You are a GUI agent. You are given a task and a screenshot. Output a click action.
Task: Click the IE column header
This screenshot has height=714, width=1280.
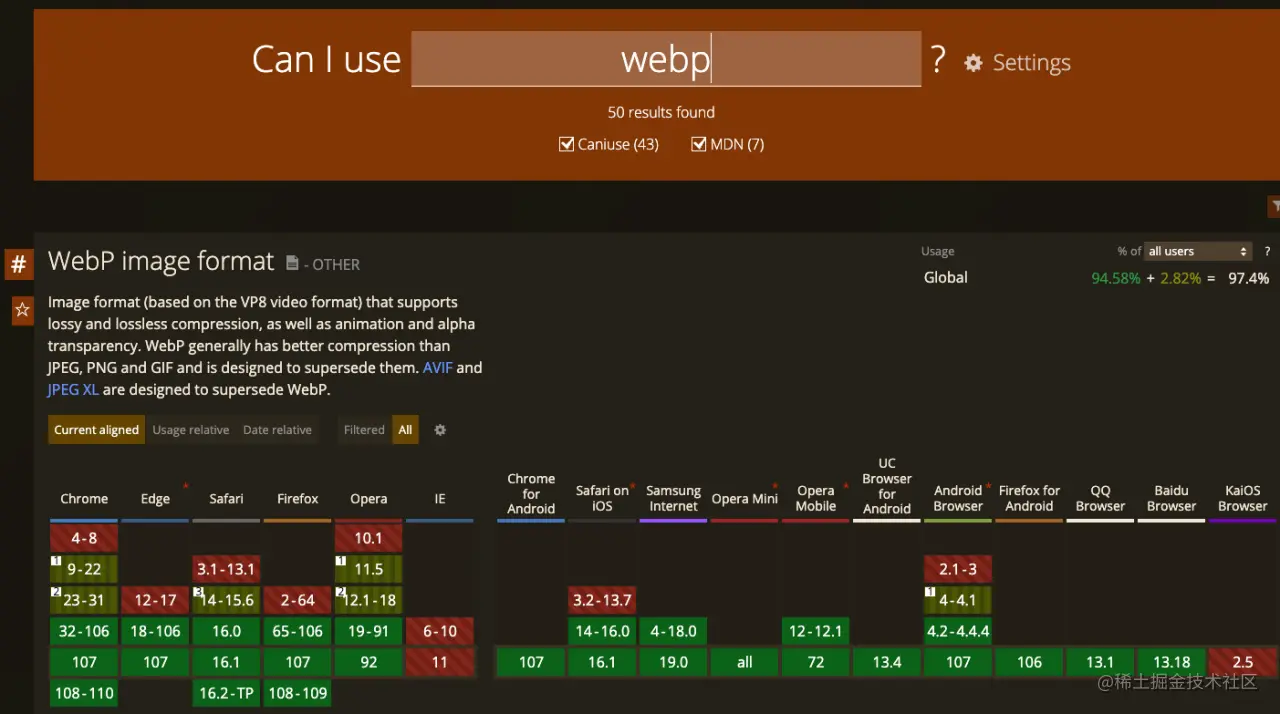440,499
